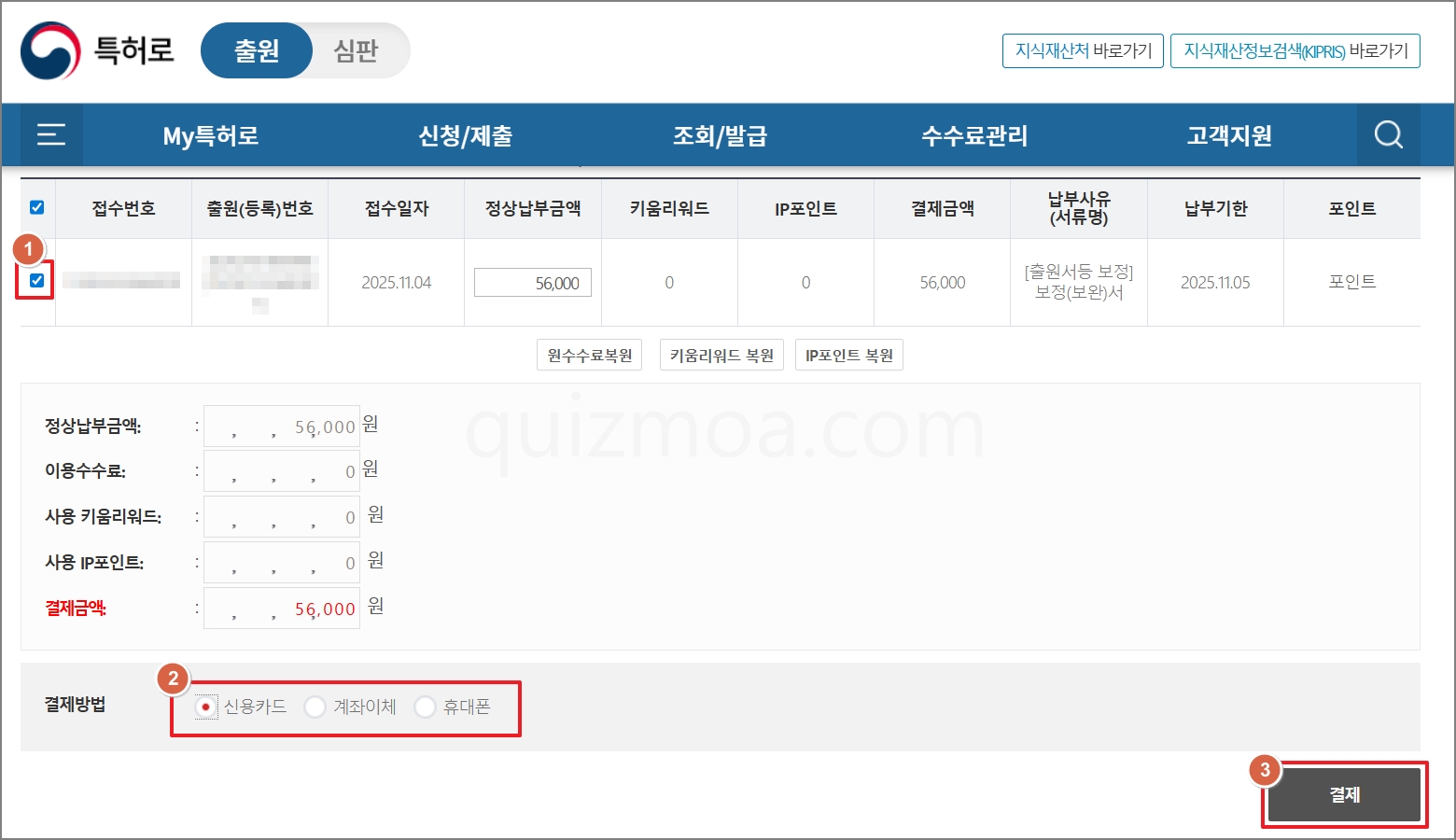The width and height of the screenshot is (1456, 840).
Task: Select 휴대폰 payment method
Action: [425, 707]
